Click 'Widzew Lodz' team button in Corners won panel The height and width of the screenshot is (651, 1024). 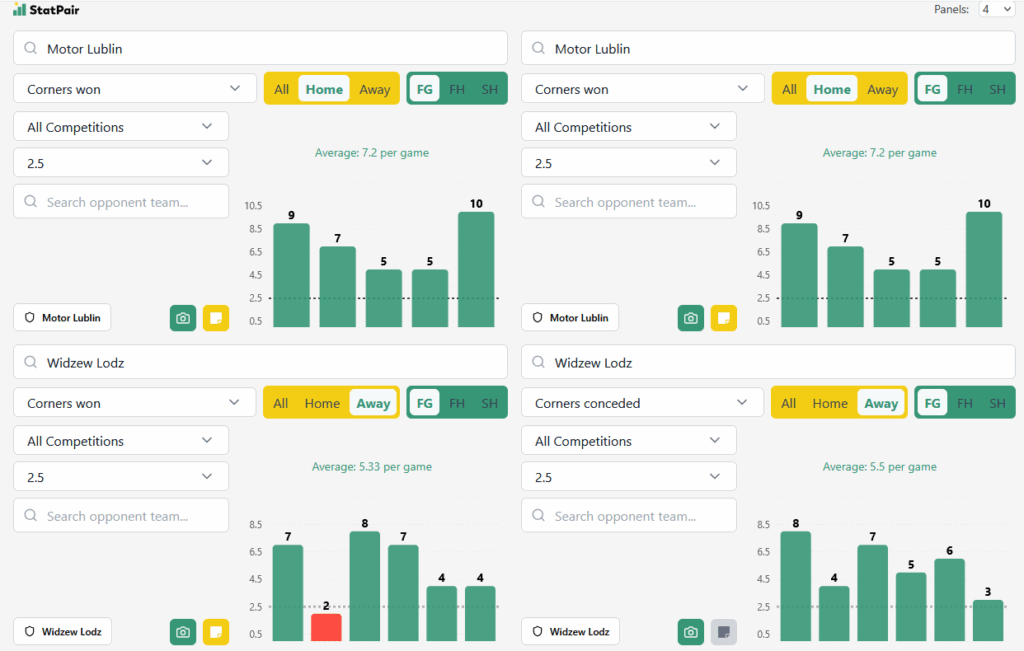62,632
